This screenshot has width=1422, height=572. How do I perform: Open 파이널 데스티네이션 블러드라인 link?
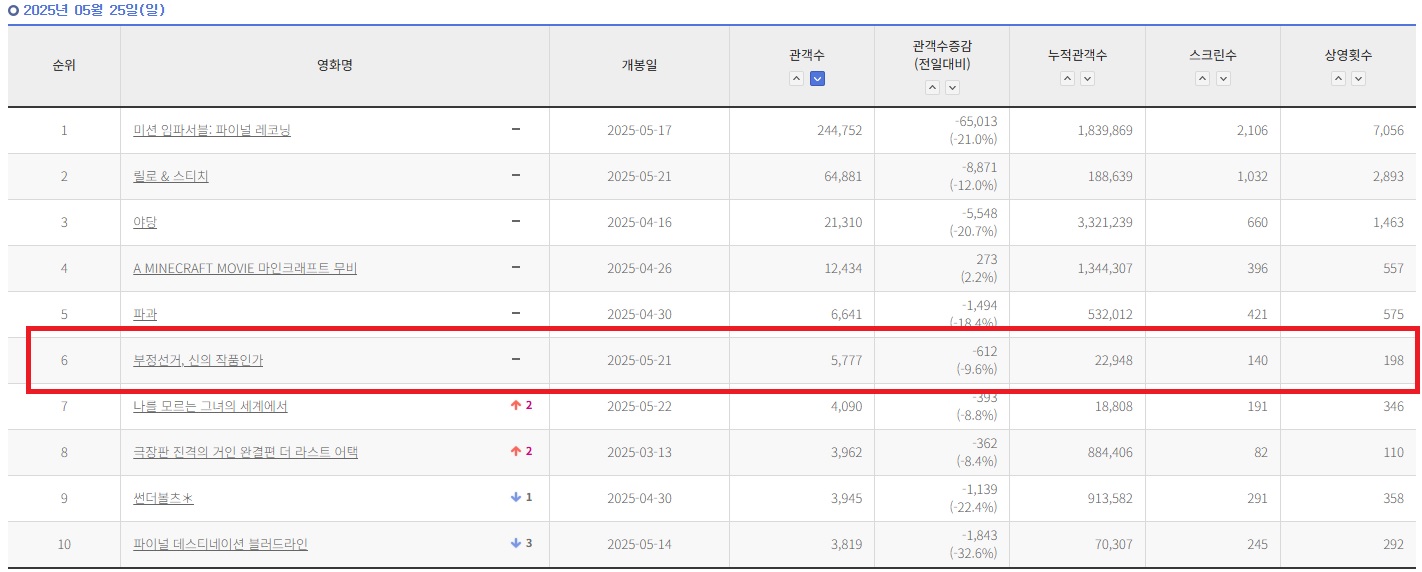coord(220,544)
